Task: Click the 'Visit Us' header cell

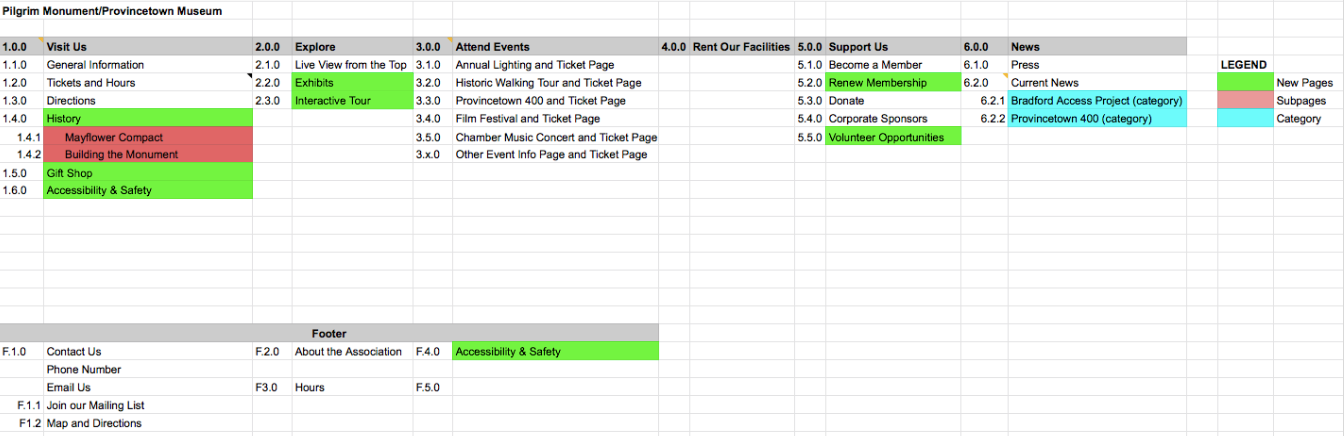Action: point(148,47)
